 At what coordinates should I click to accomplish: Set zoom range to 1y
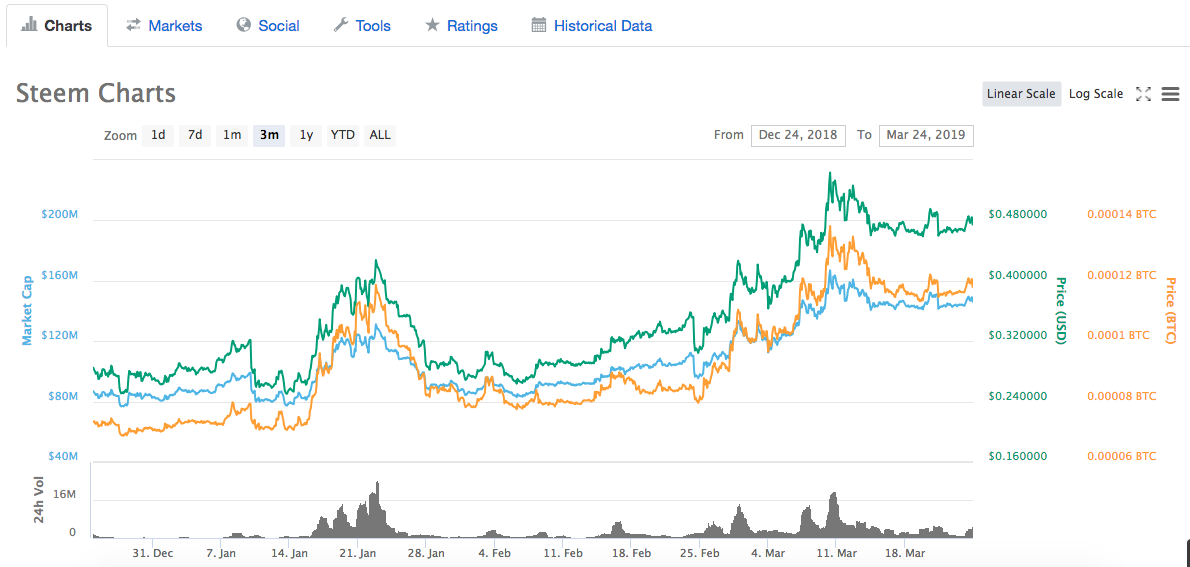[x=306, y=135]
